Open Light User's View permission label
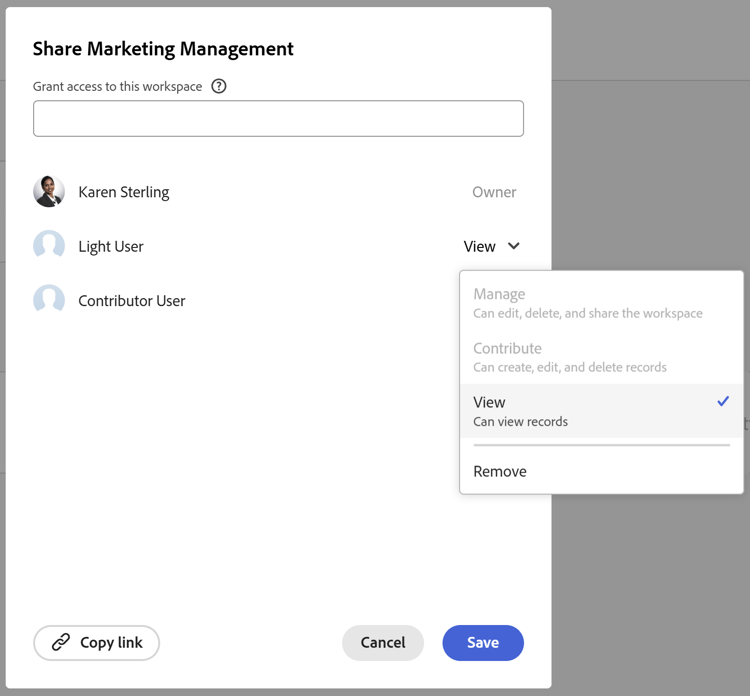Image resolution: width=750 pixels, height=696 pixels. pyautogui.click(x=480, y=246)
